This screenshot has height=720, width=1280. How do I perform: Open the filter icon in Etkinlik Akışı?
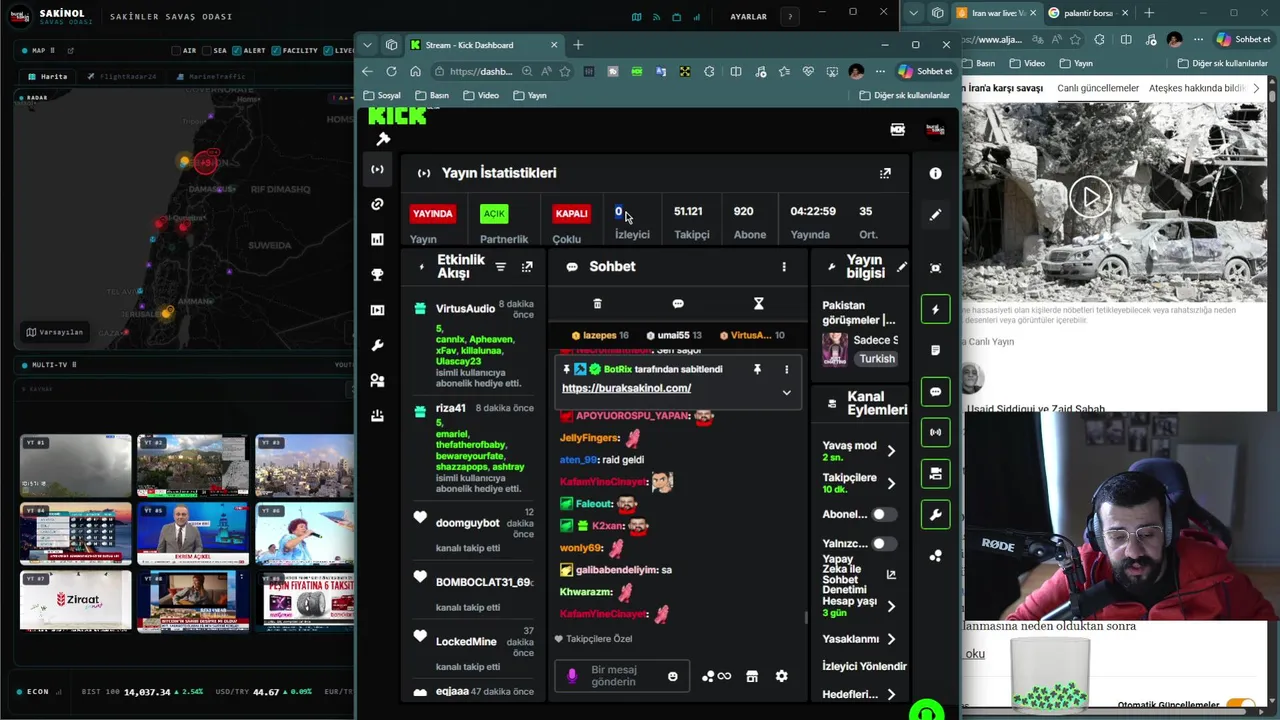coord(501,267)
